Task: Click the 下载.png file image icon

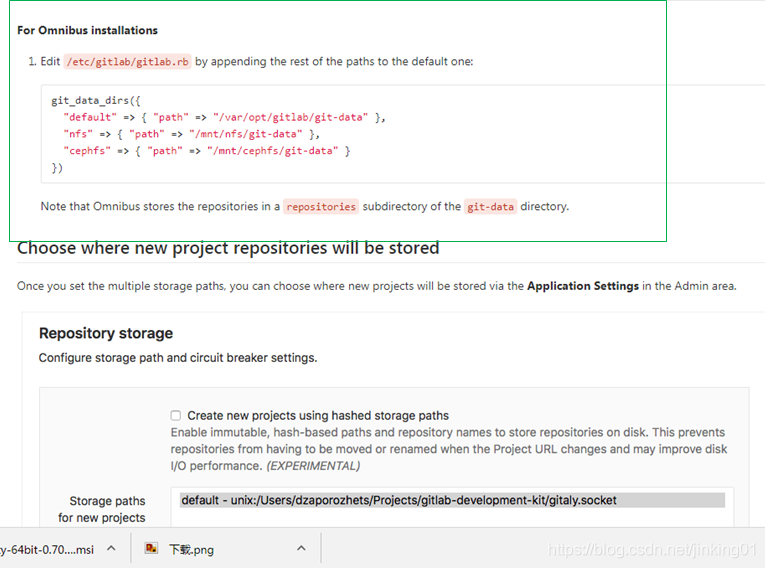Action: click(151, 548)
